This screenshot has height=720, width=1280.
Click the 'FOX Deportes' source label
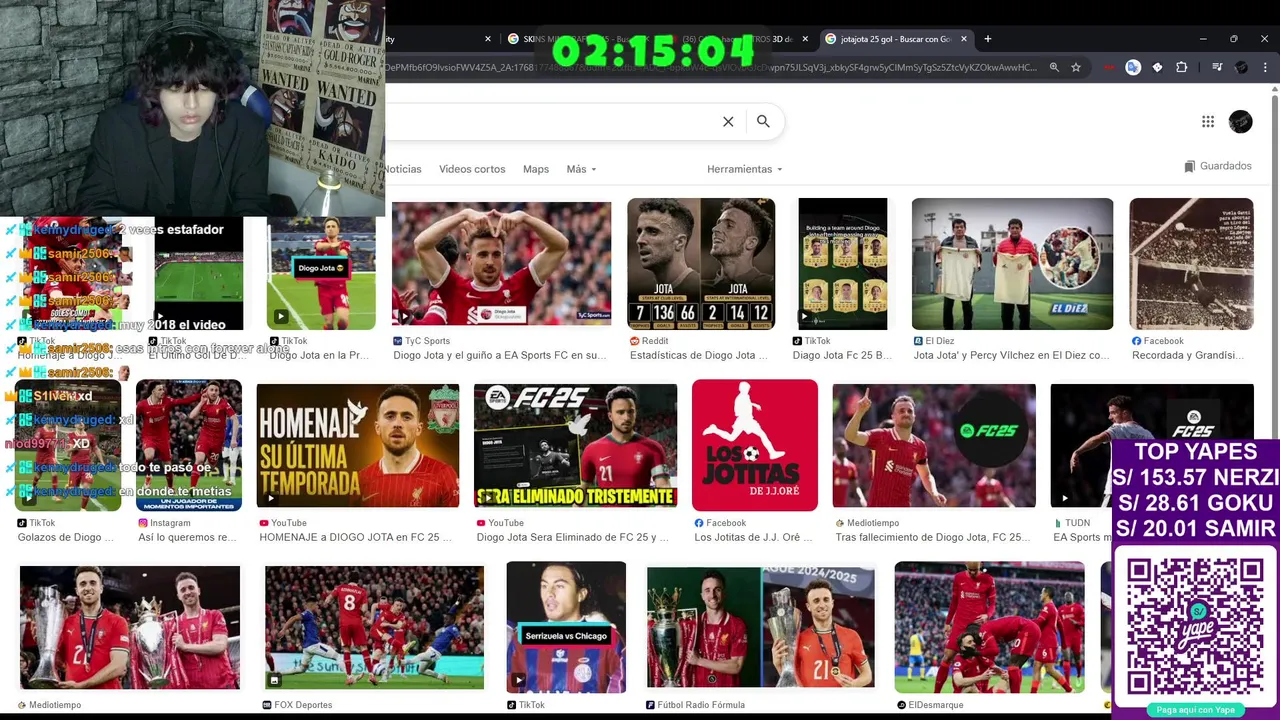(x=303, y=705)
